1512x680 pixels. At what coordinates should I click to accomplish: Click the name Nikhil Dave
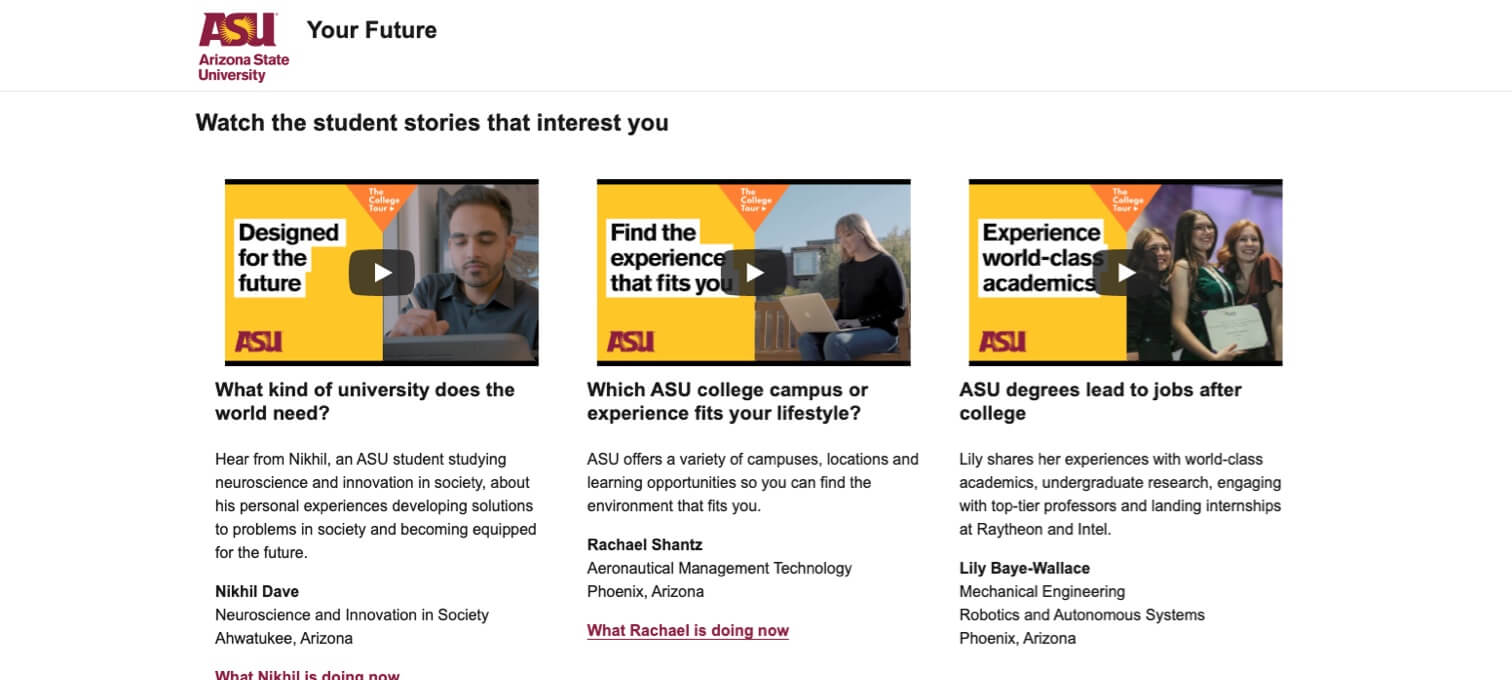click(x=257, y=591)
